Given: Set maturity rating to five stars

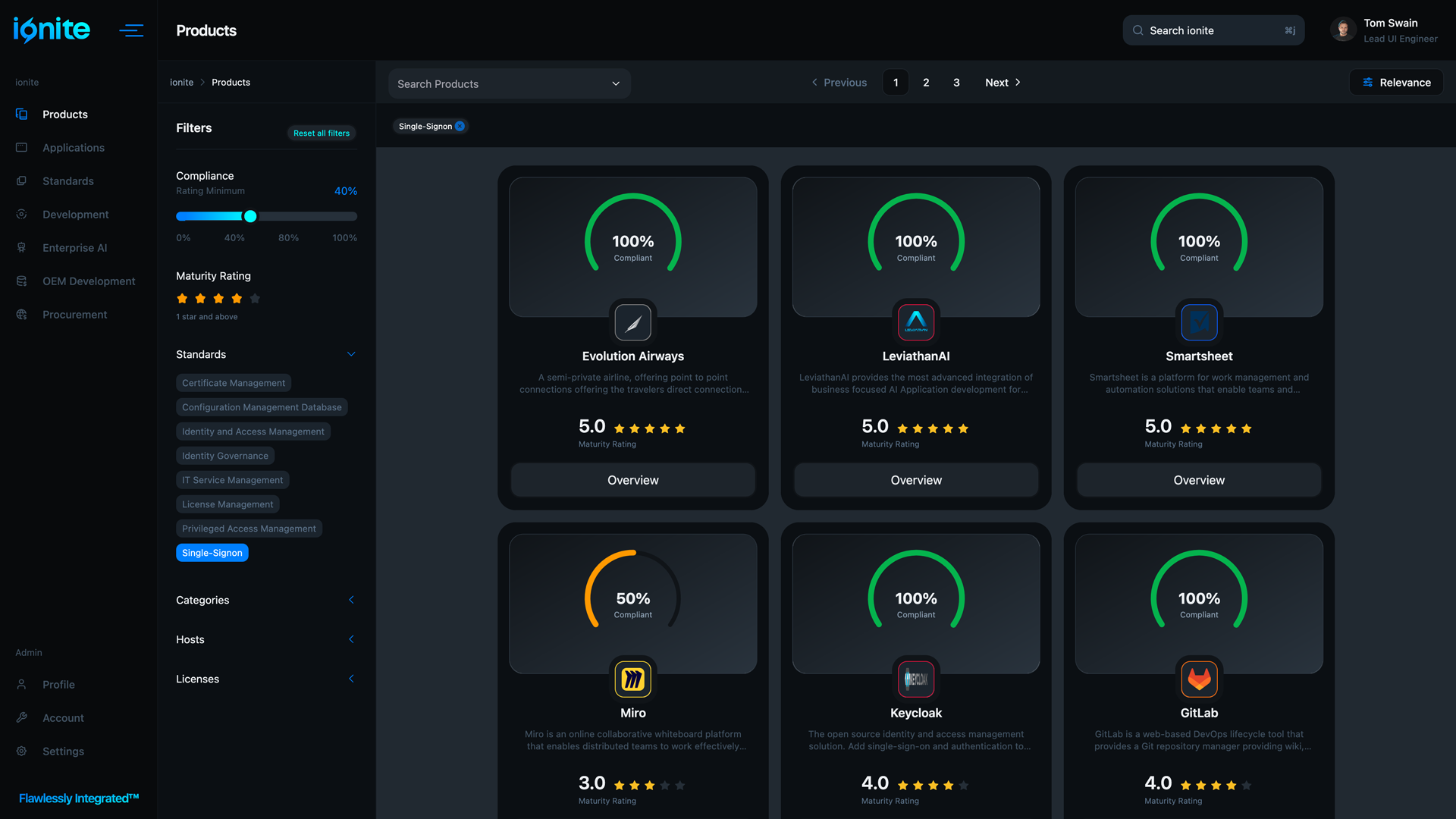Looking at the screenshot, I should [255, 299].
